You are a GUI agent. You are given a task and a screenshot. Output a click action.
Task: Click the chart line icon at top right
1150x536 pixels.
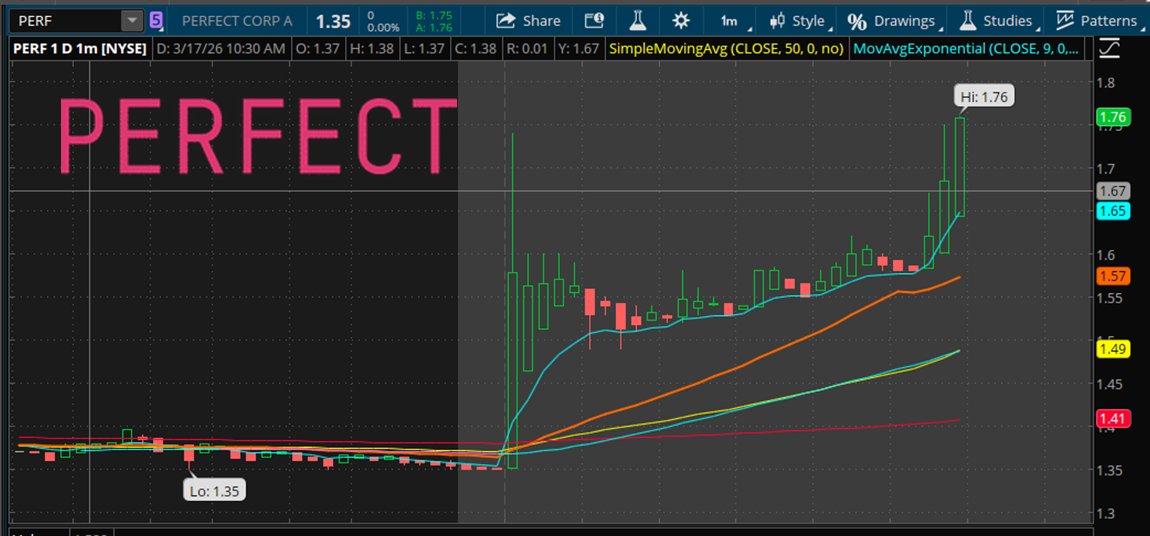point(1110,49)
